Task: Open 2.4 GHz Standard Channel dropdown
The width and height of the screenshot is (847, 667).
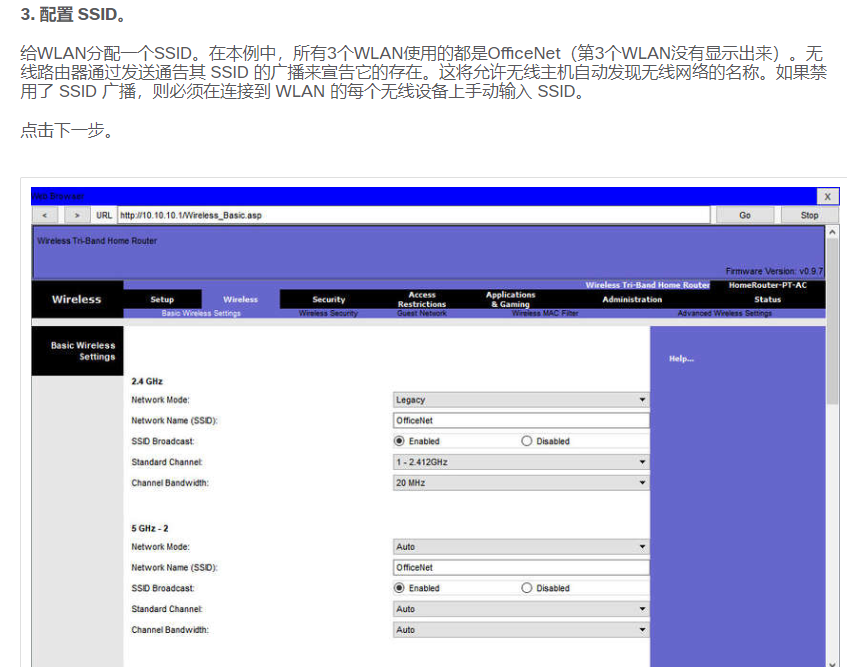Action: (x=520, y=462)
